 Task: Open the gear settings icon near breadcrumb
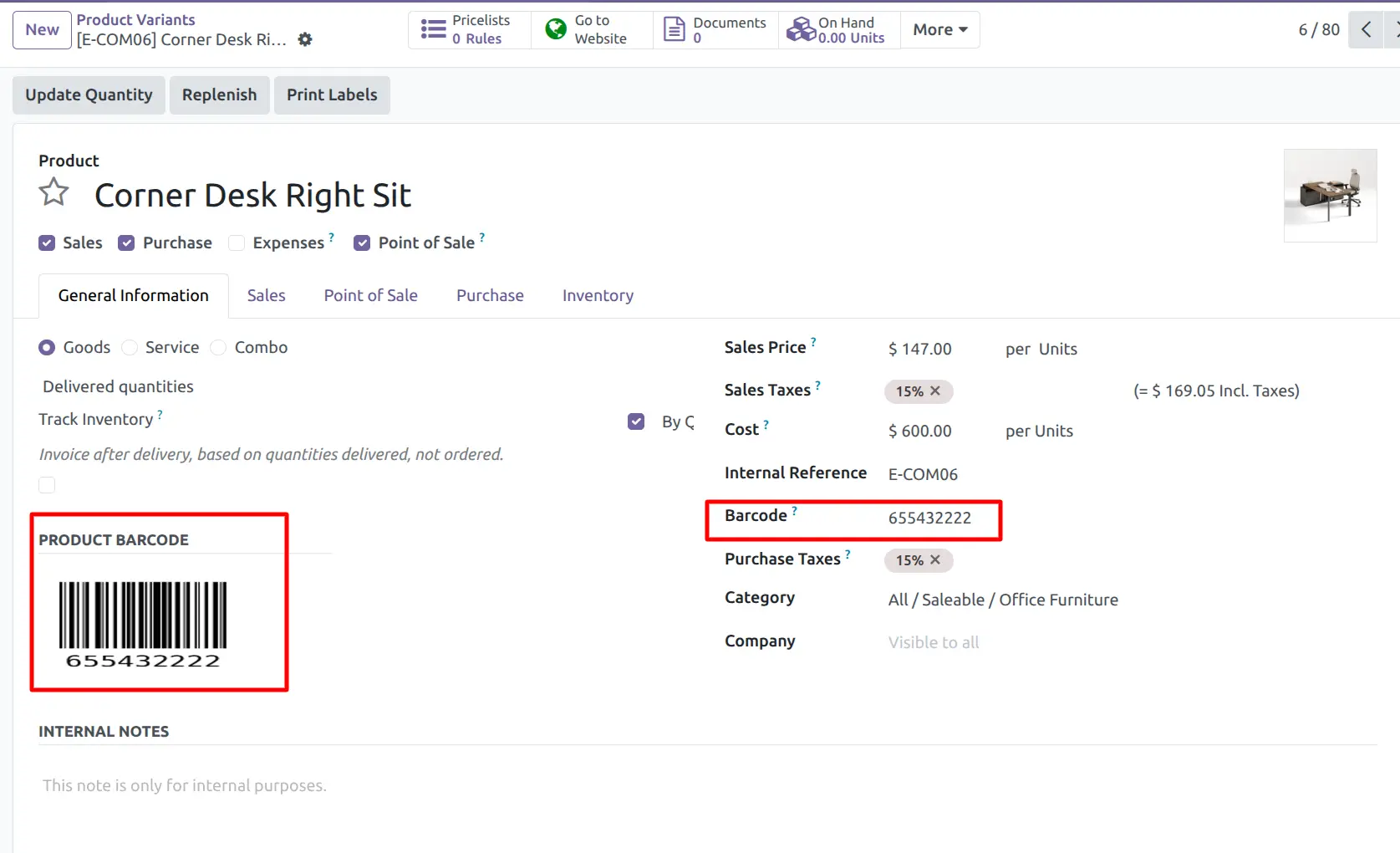click(x=305, y=39)
